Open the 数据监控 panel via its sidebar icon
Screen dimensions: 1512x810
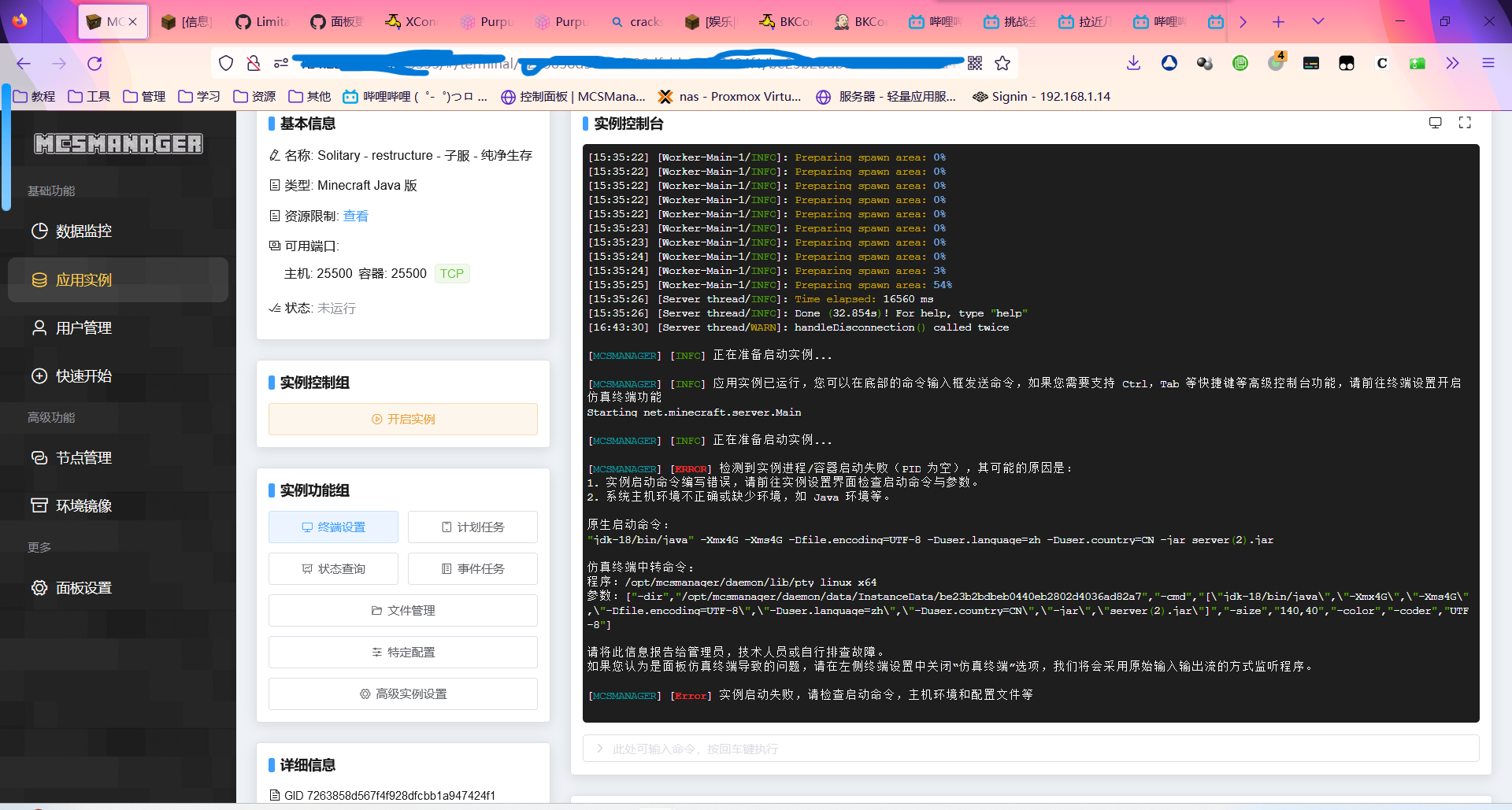[x=39, y=231]
